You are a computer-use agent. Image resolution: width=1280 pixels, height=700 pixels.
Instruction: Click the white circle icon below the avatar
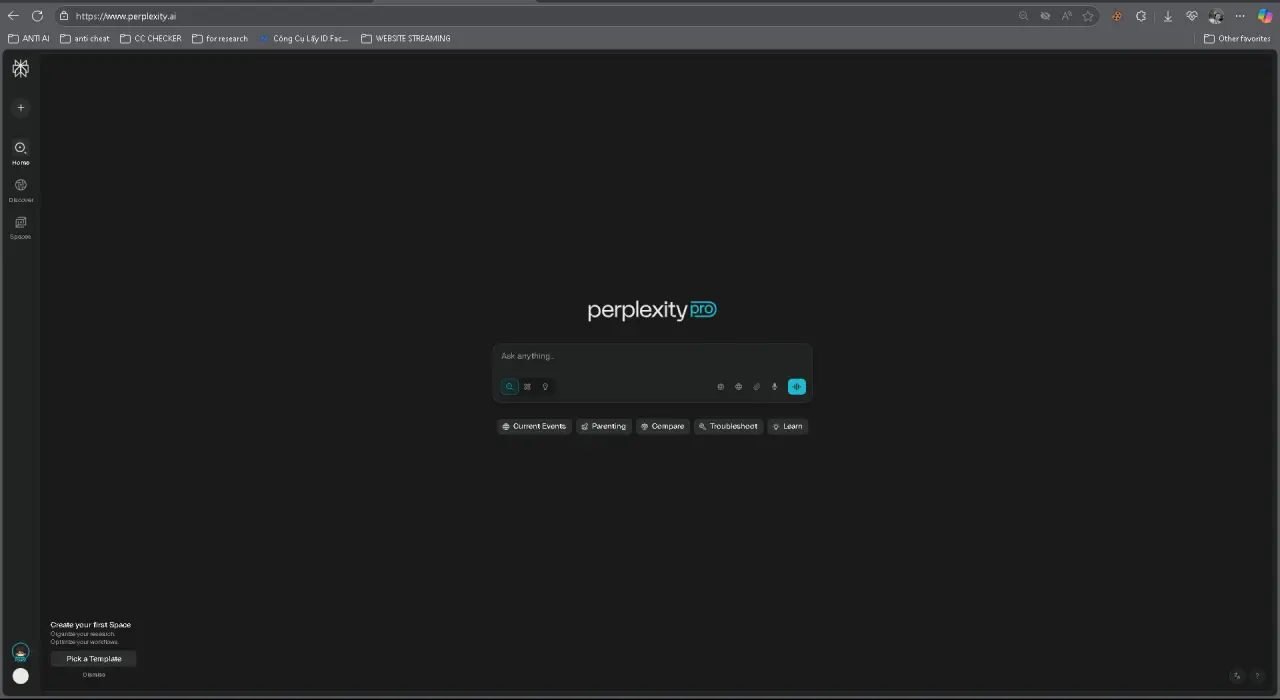click(x=20, y=676)
